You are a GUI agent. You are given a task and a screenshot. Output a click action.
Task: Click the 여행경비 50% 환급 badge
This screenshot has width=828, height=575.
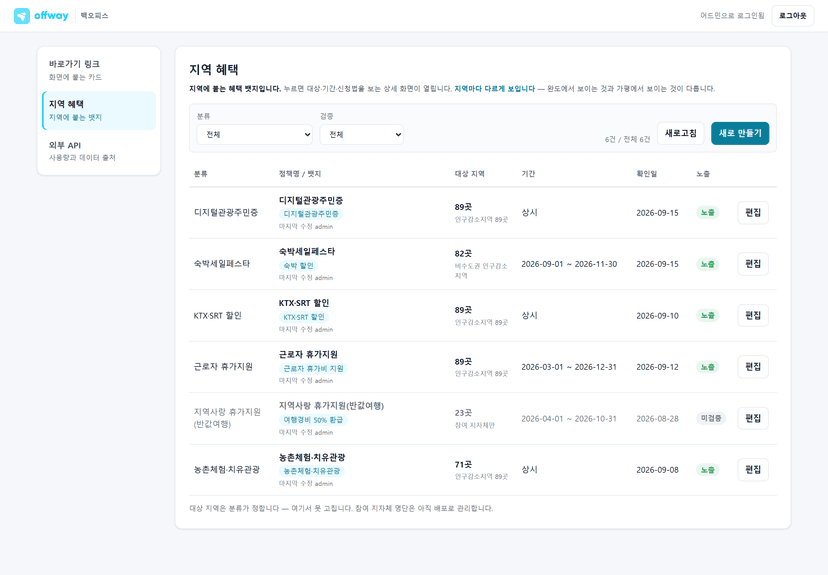(x=313, y=420)
